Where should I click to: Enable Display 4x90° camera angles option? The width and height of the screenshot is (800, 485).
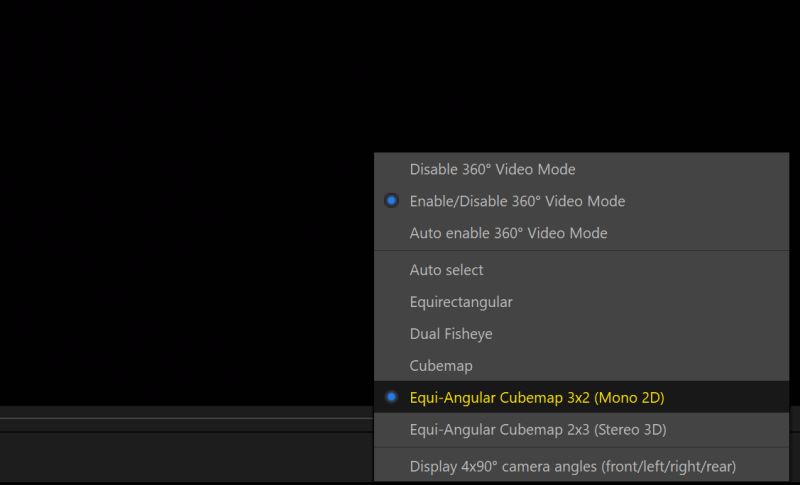[x=582, y=466]
